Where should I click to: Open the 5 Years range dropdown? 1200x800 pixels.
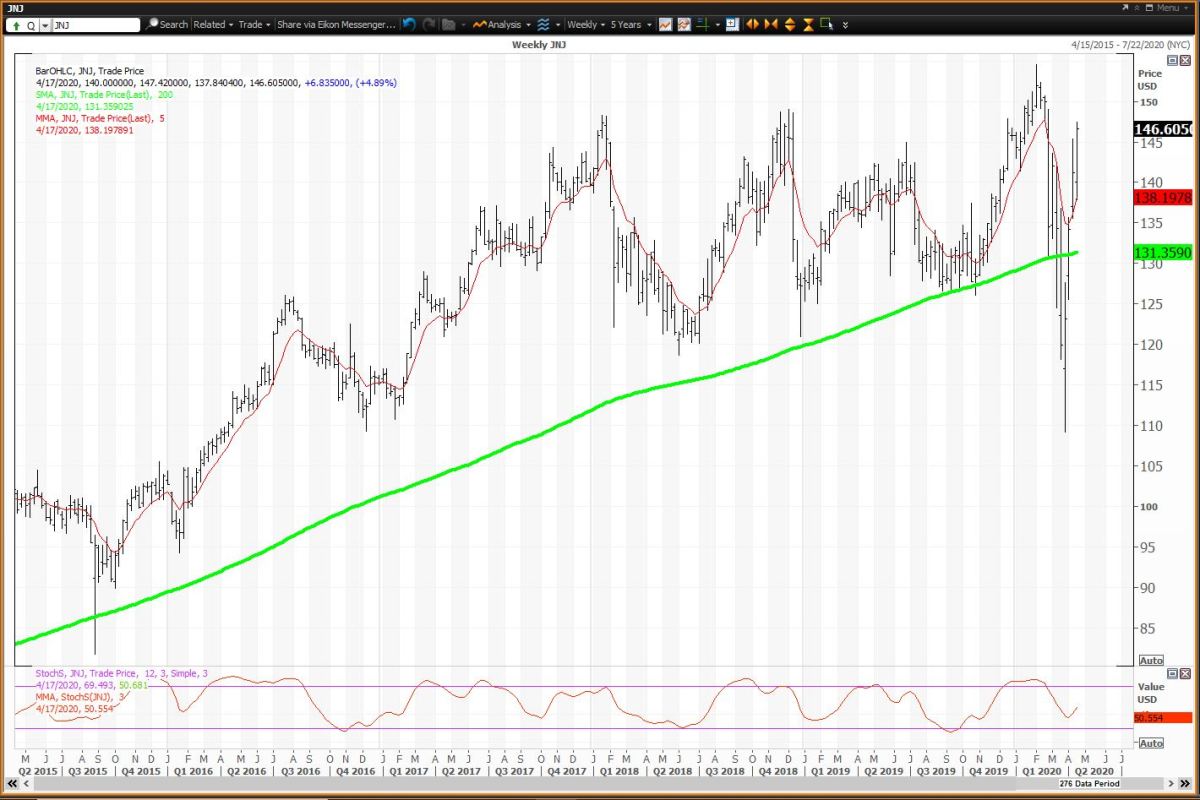point(630,24)
